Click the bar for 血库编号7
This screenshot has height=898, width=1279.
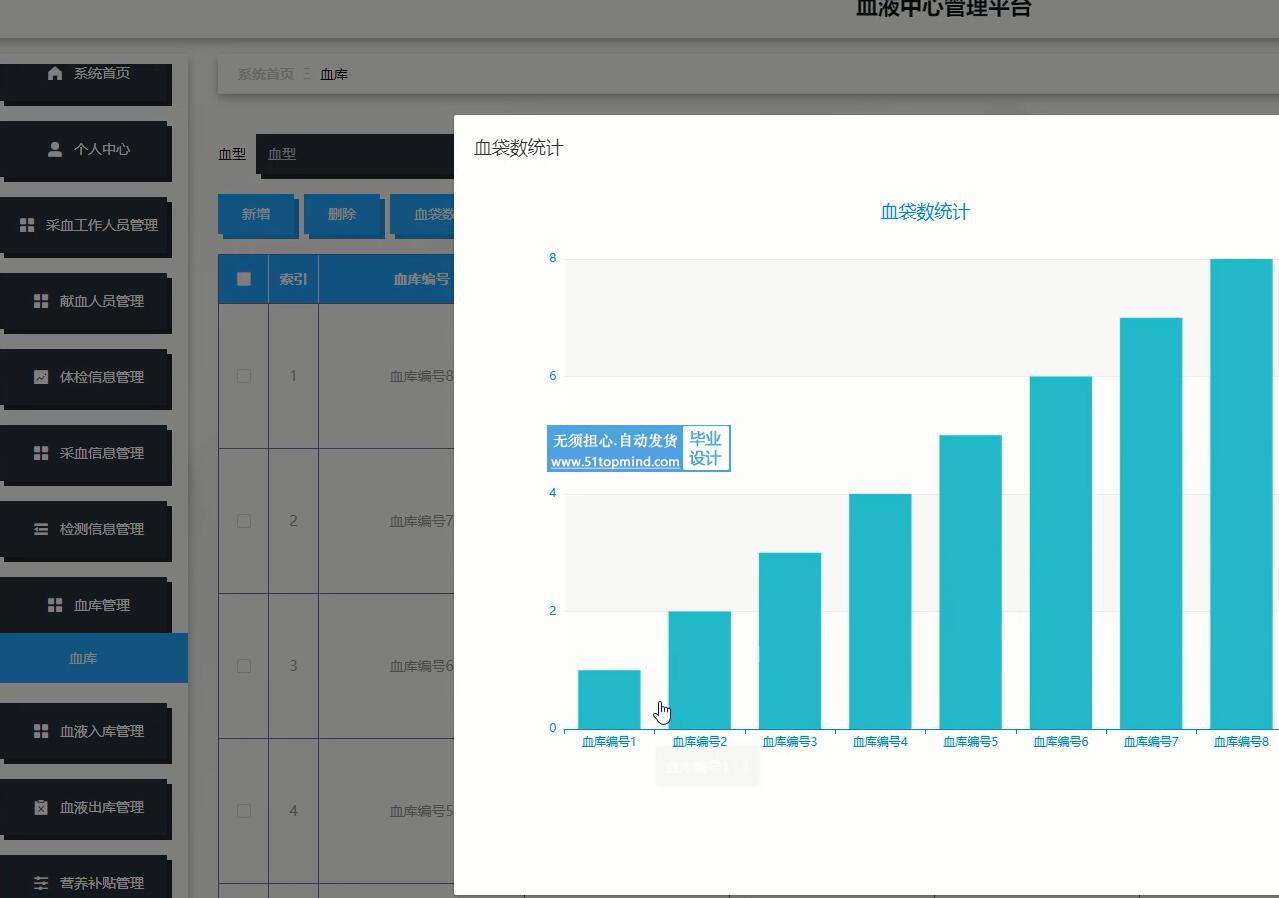tap(1151, 523)
